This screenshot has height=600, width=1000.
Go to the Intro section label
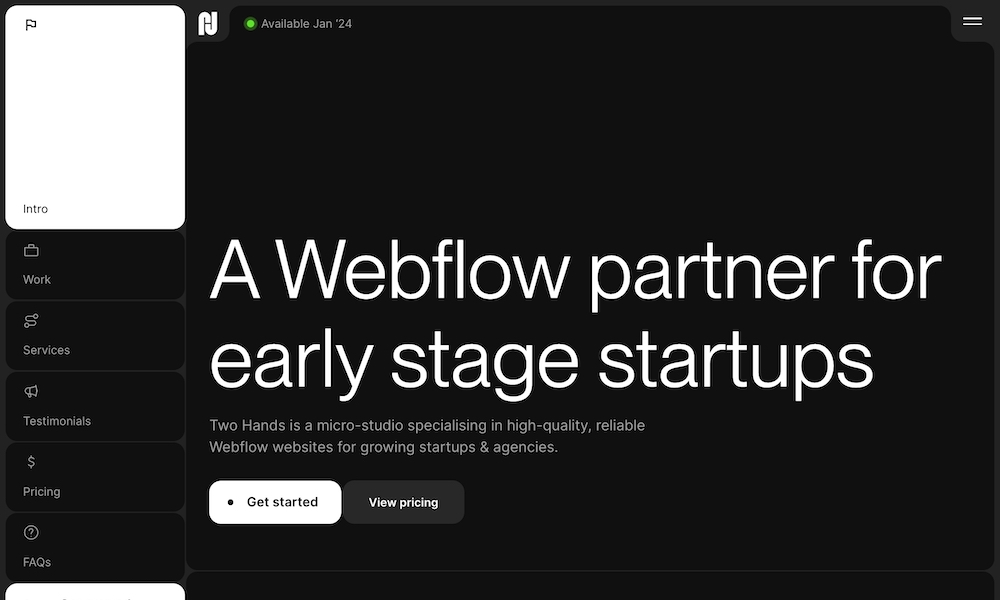[x=36, y=209]
